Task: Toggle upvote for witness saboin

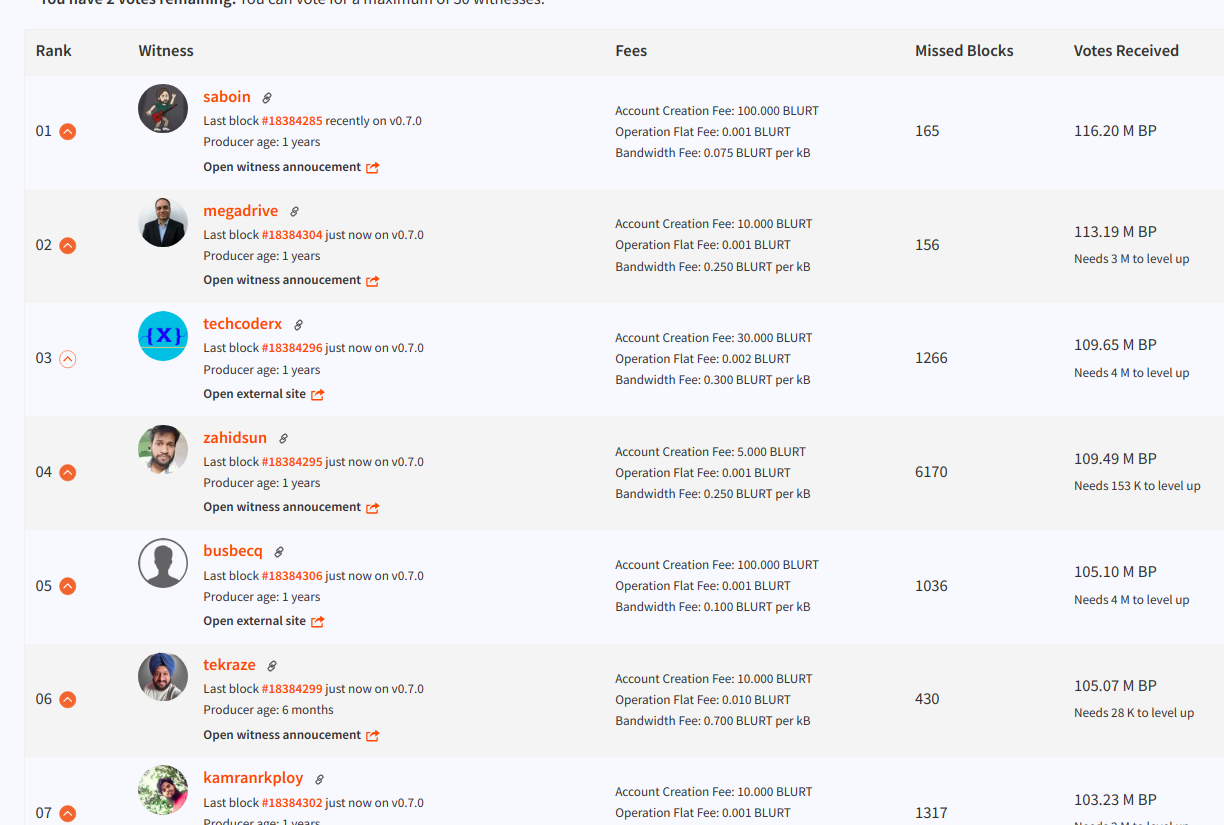Action: [68, 131]
